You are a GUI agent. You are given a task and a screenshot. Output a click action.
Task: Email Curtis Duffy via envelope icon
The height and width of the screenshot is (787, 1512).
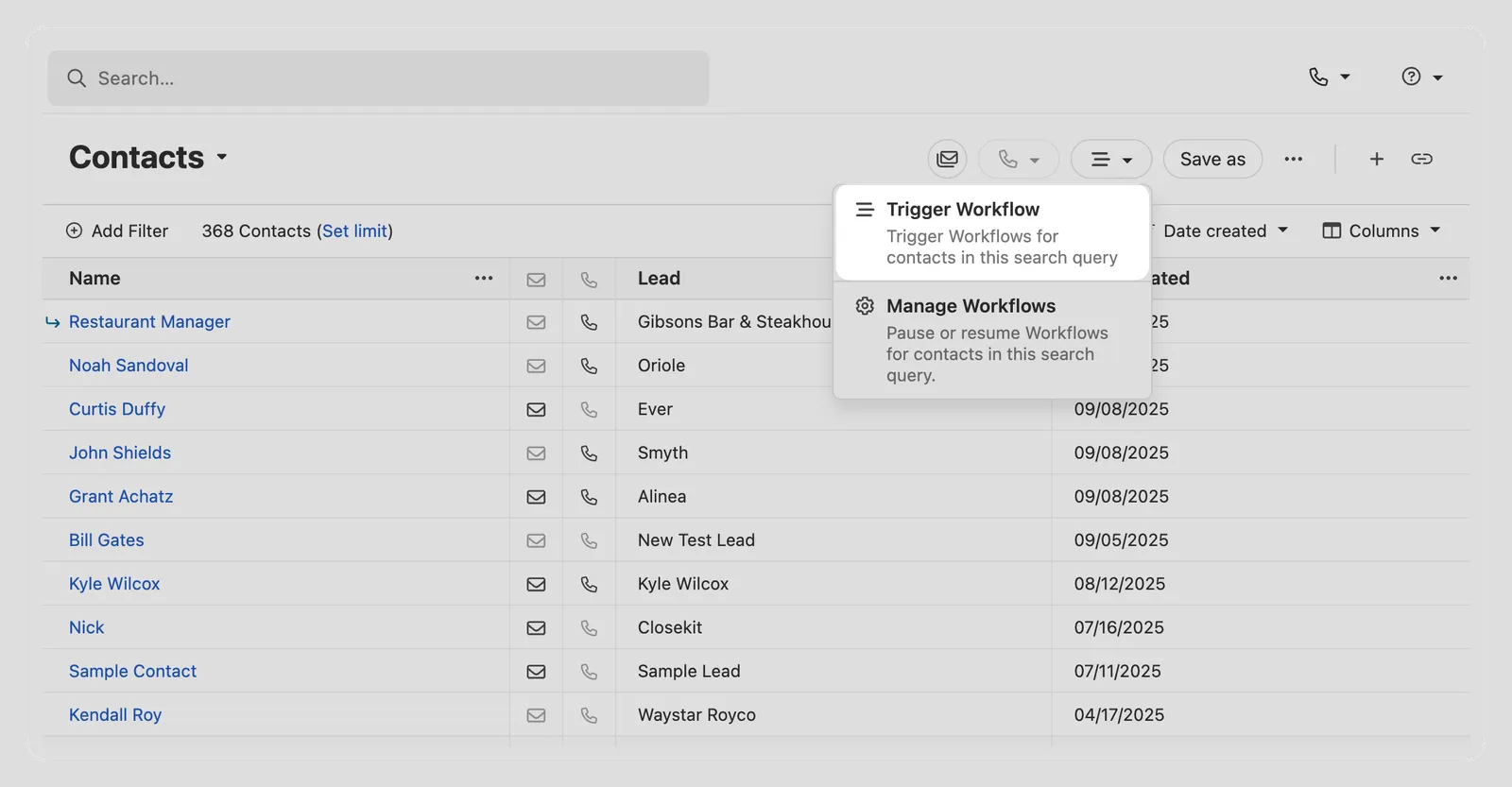(x=536, y=409)
